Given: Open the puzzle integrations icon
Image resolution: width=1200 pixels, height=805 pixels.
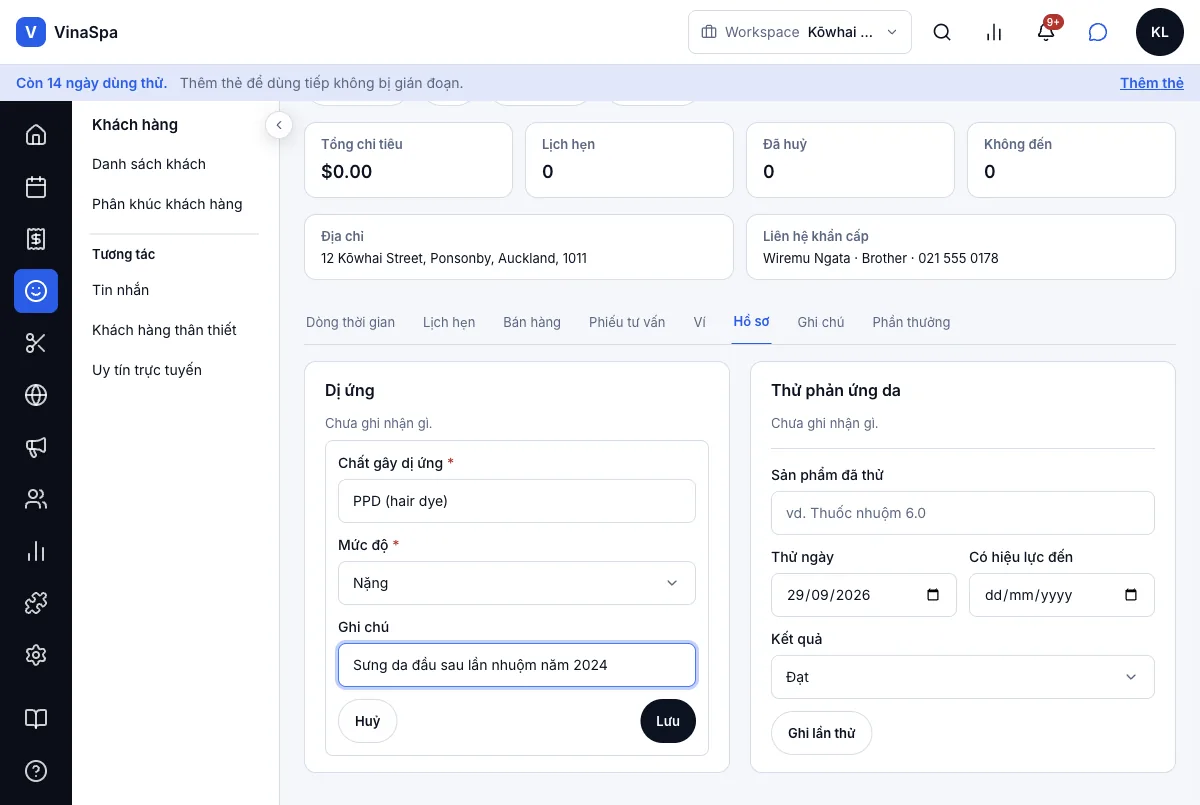Looking at the screenshot, I should (x=36, y=603).
